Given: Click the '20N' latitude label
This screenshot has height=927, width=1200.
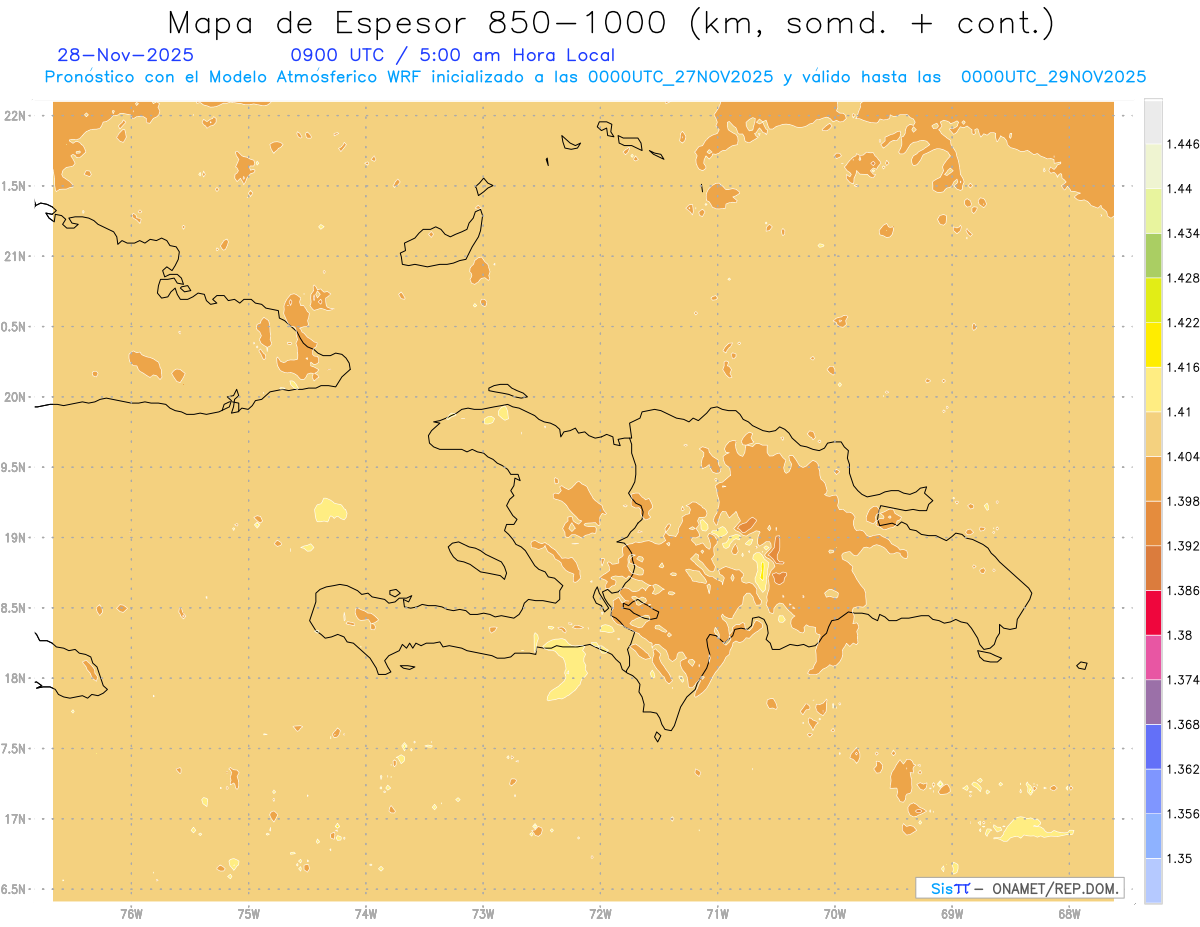Looking at the screenshot, I should (x=16, y=397).
